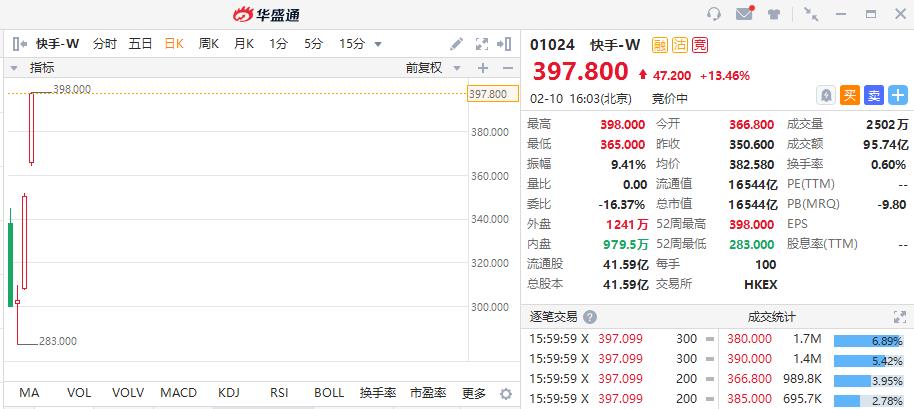
Task: Click the 竞 auction badge
Action: pyautogui.click(x=700, y=45)
